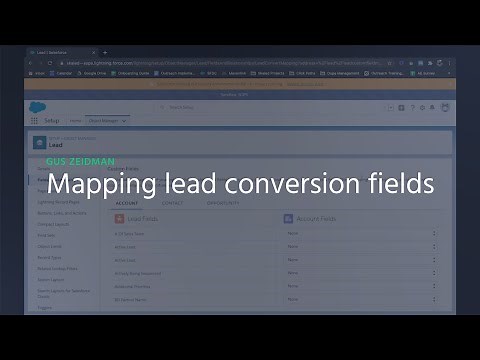Screen dimensions: 480x360
Task: Open Compact Layouts in sidebar
Action: pos(53,224)
